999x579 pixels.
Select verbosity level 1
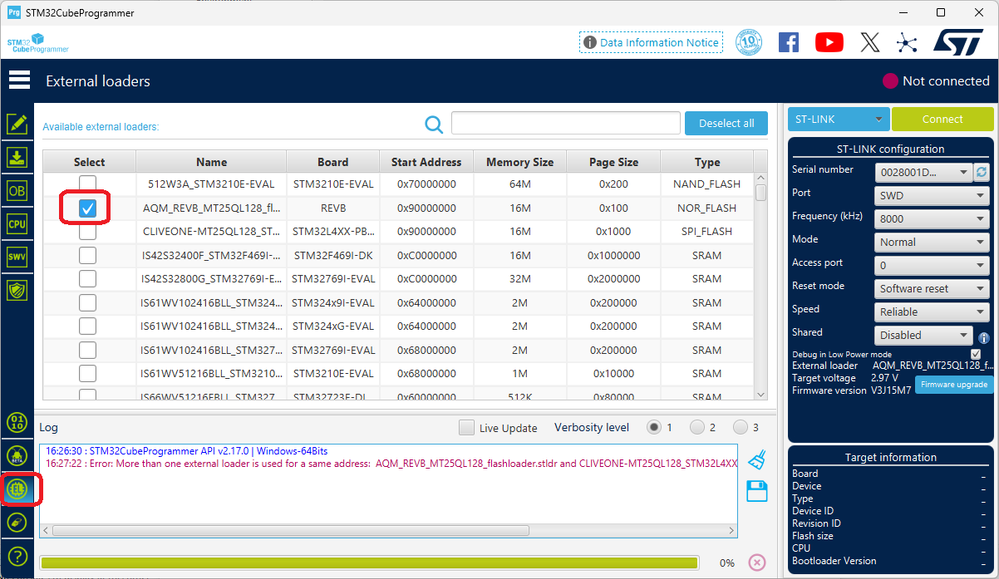654,427
